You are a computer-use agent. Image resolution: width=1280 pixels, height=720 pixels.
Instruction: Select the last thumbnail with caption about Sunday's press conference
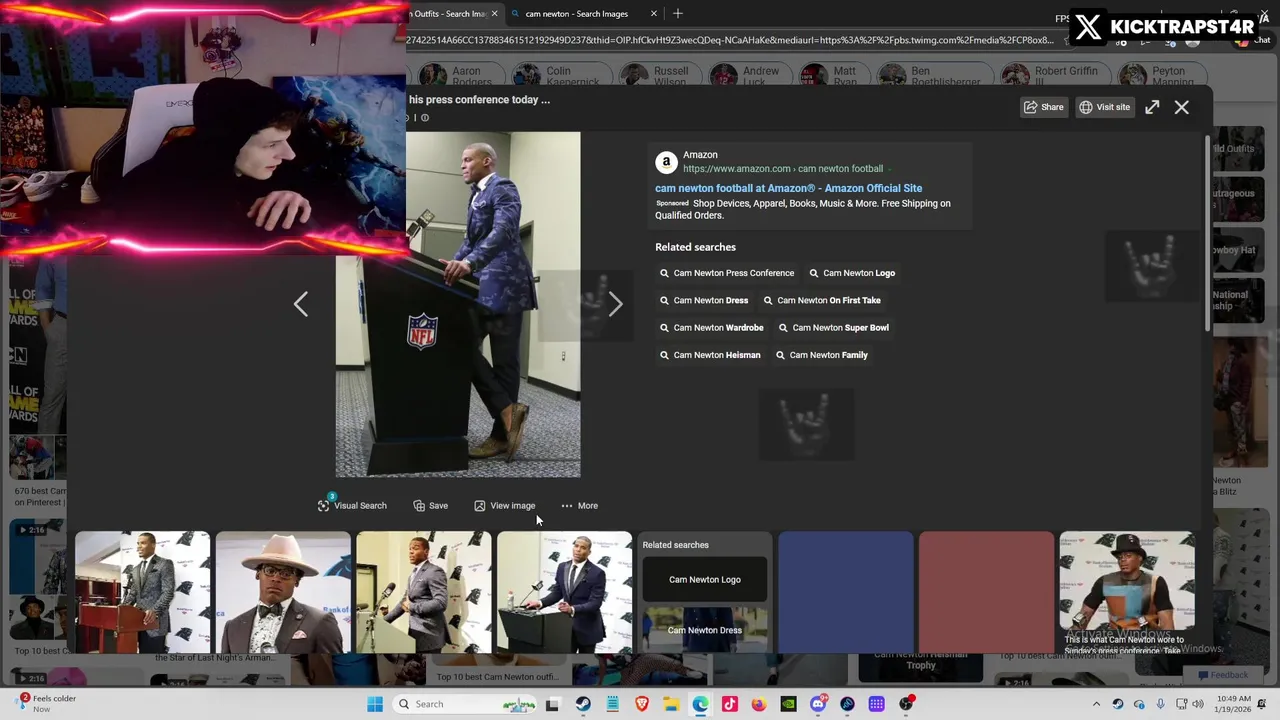(x=1127, y=592)
